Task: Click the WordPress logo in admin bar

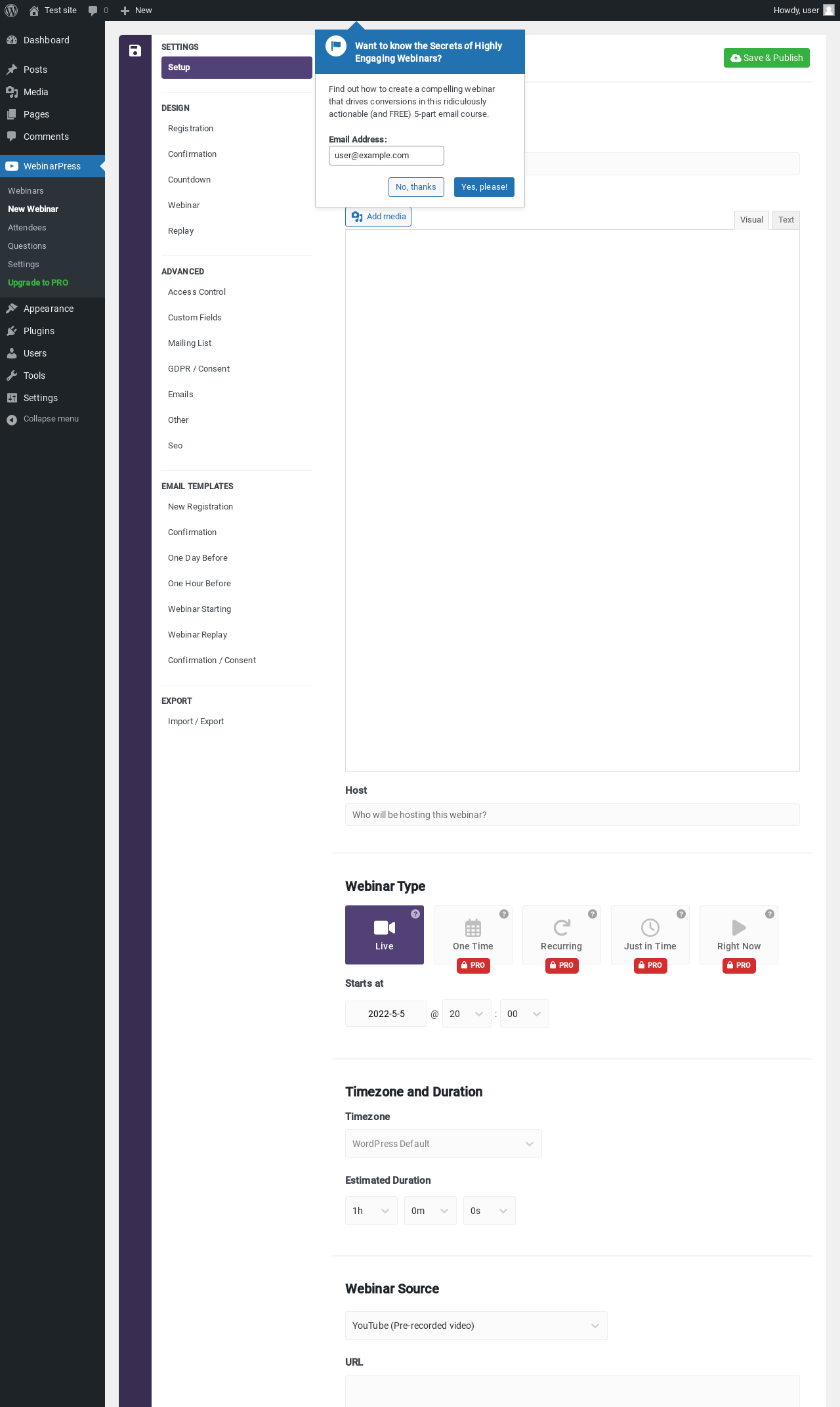Action: (11, 11)
